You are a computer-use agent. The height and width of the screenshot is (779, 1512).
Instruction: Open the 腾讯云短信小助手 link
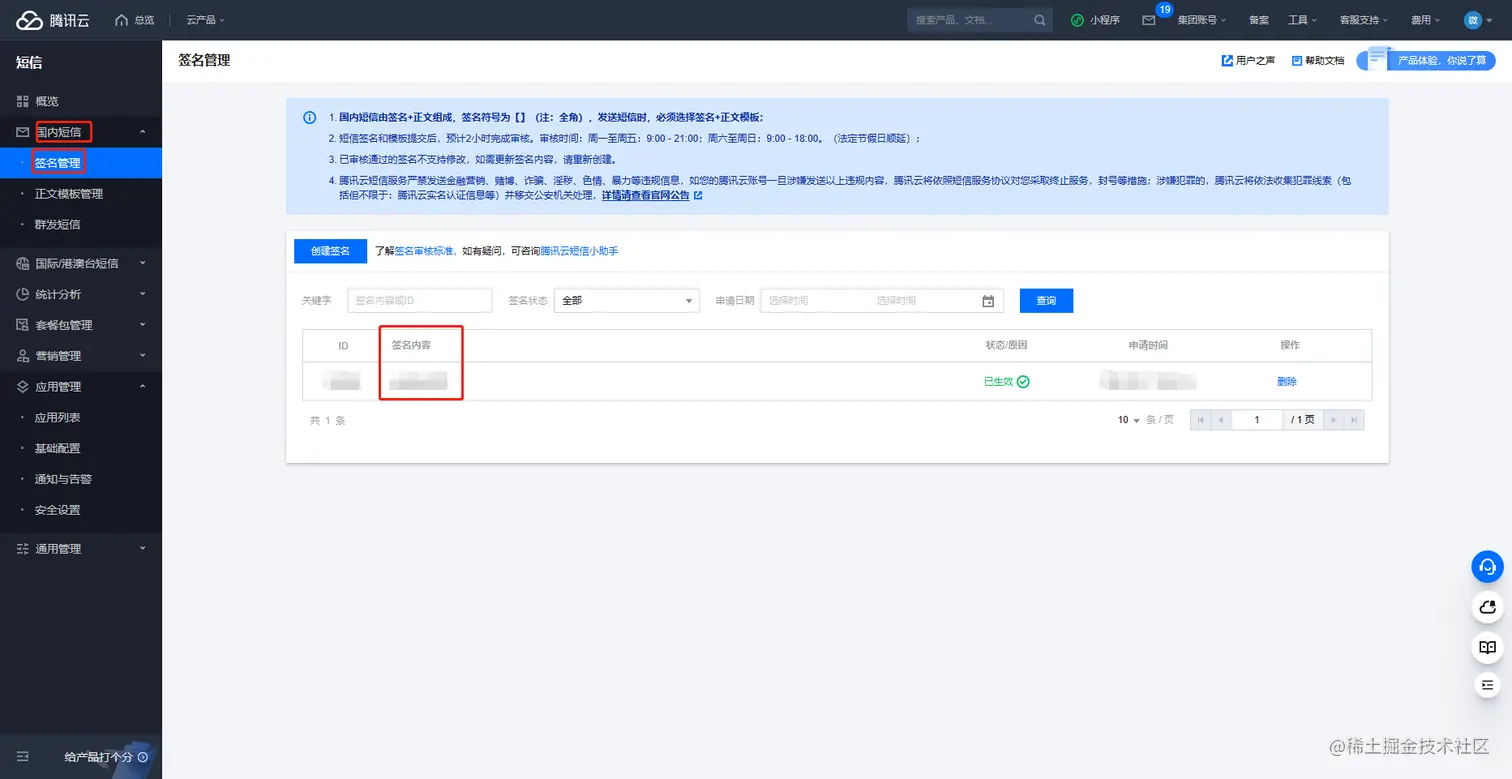(x=579, y=252)
